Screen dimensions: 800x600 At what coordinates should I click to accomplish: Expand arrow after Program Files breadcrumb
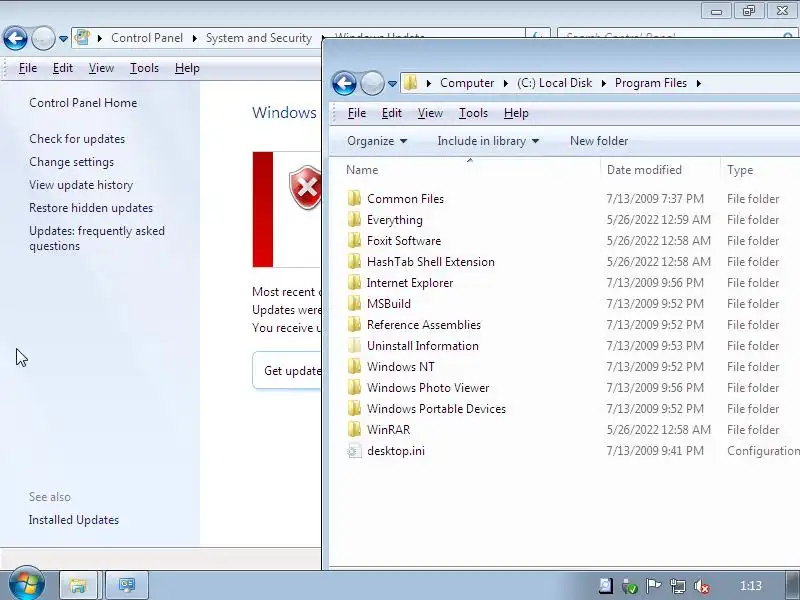point(698,83)
